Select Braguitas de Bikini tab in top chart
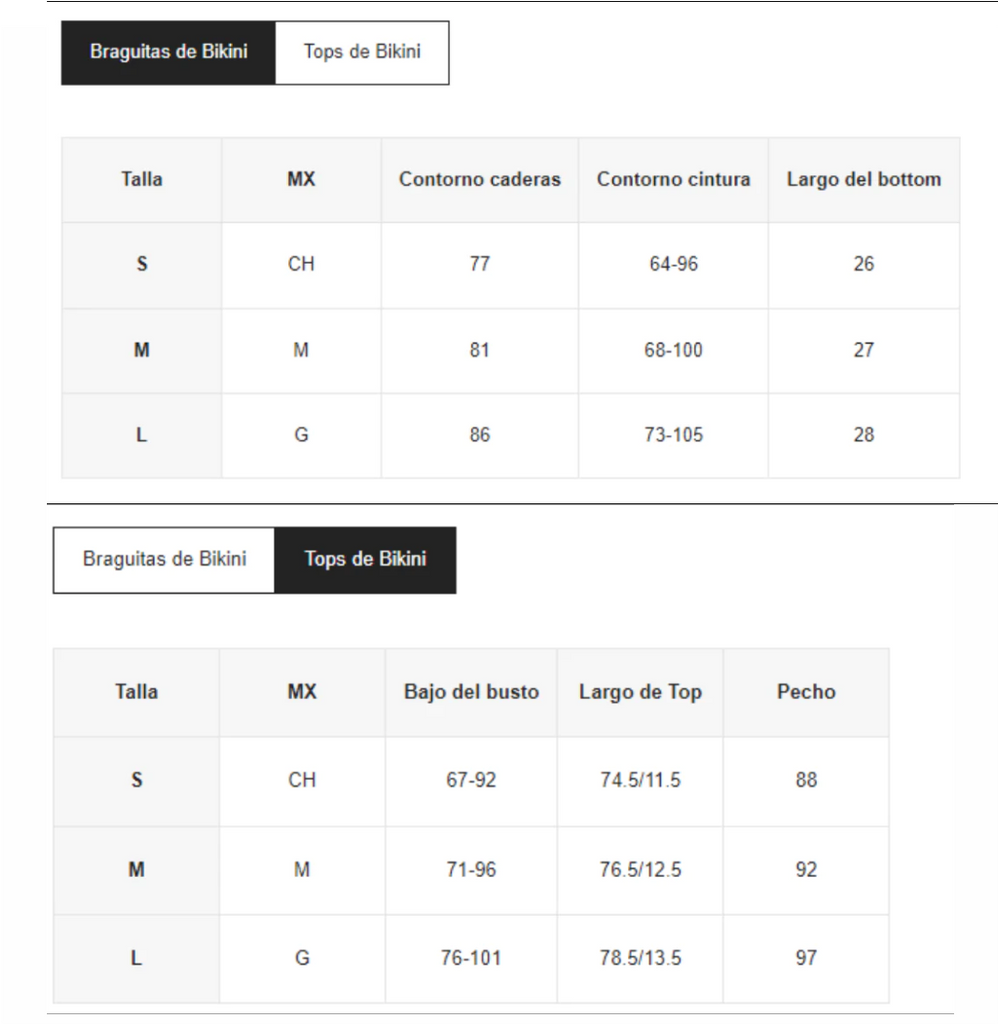Viewport: 998px width, 1024px height. [x=169, y=52]
